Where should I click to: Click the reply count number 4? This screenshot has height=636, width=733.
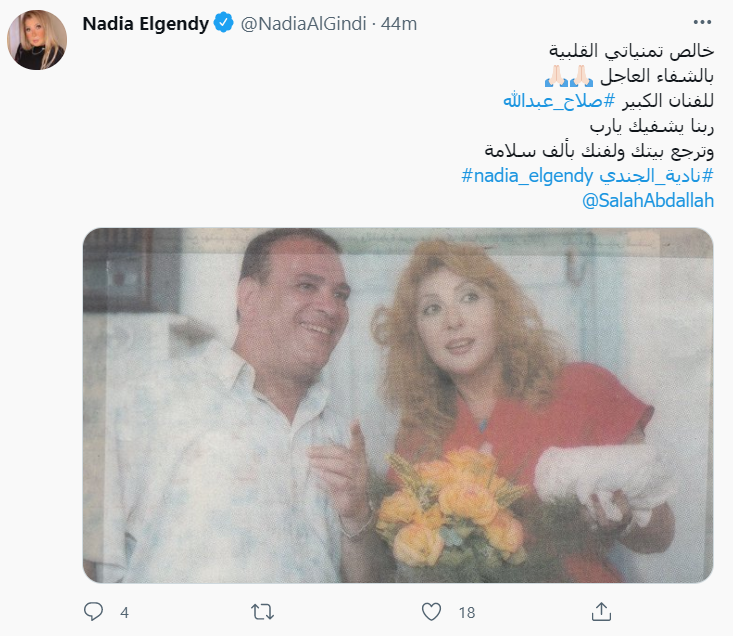[124, 612]
